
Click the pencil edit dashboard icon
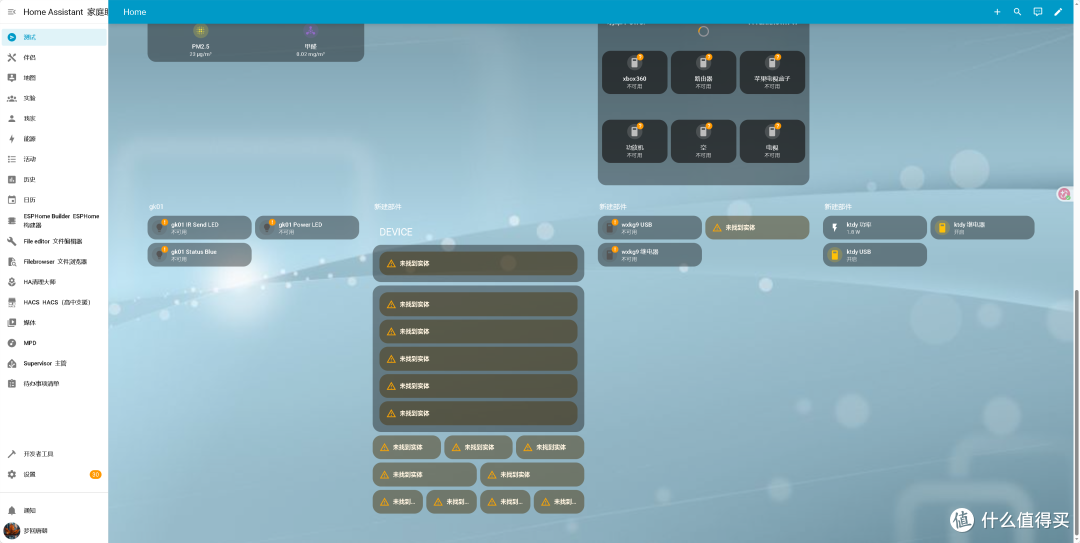[x=1058, y=12]
